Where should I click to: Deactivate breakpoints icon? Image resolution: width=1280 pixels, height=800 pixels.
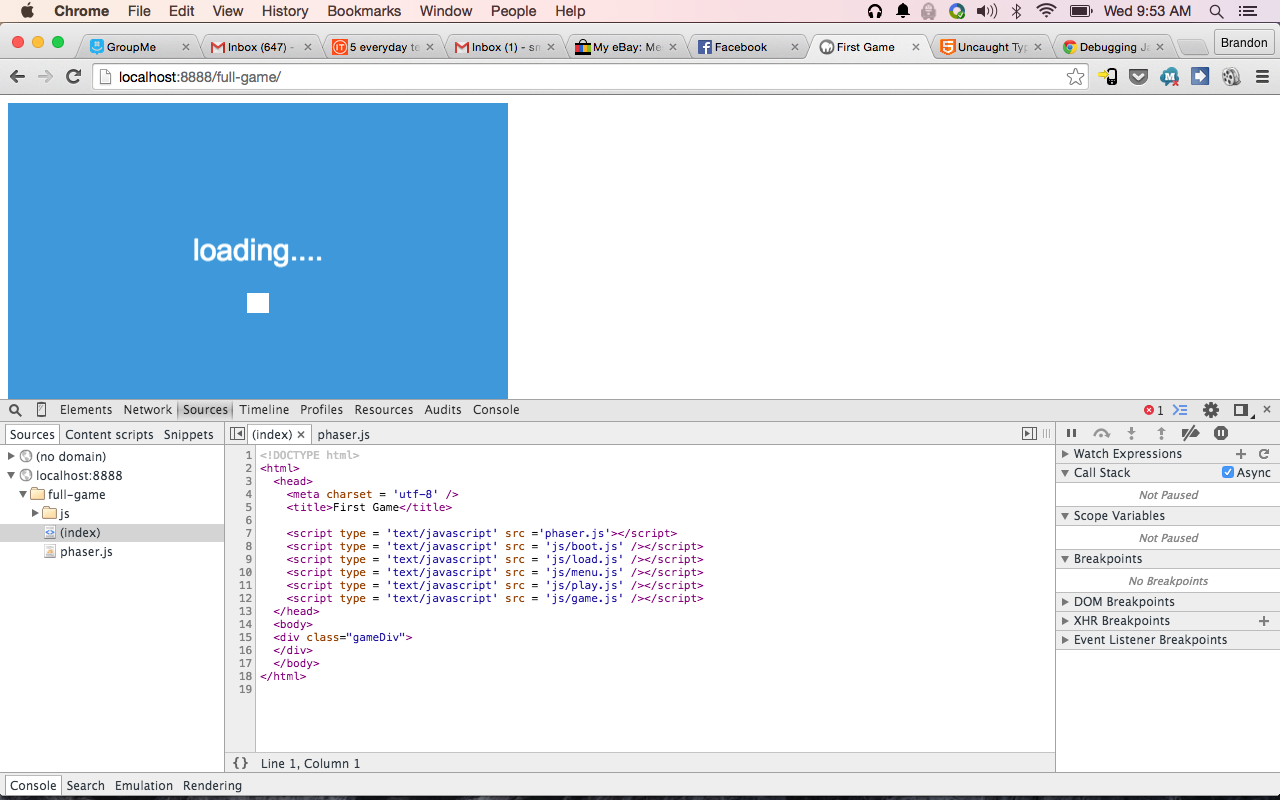coord(1190,433)
